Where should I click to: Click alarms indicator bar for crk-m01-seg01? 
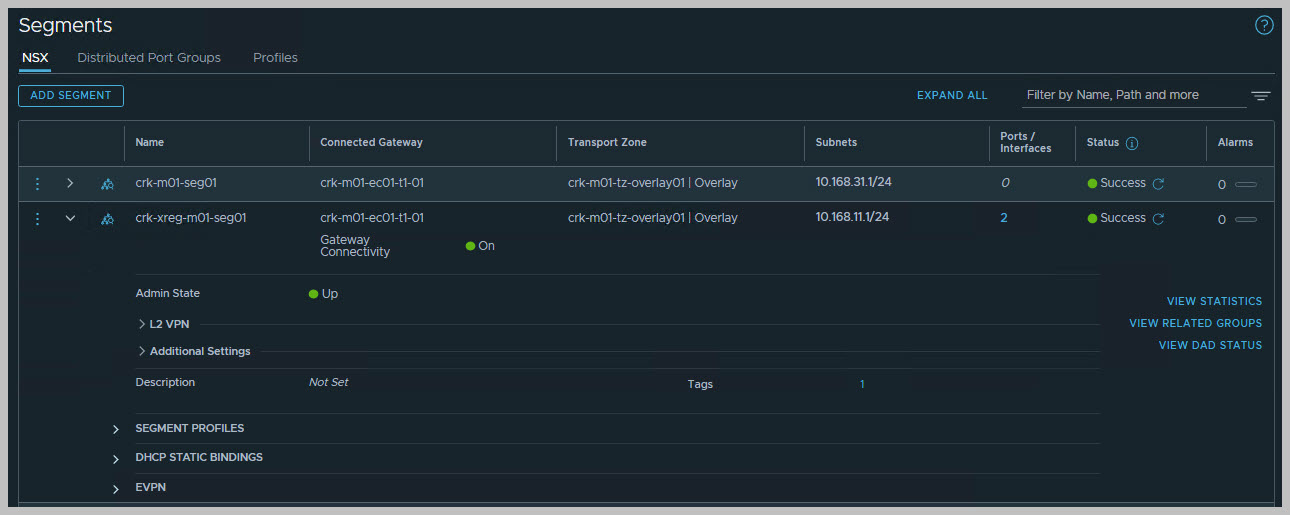1245,185
